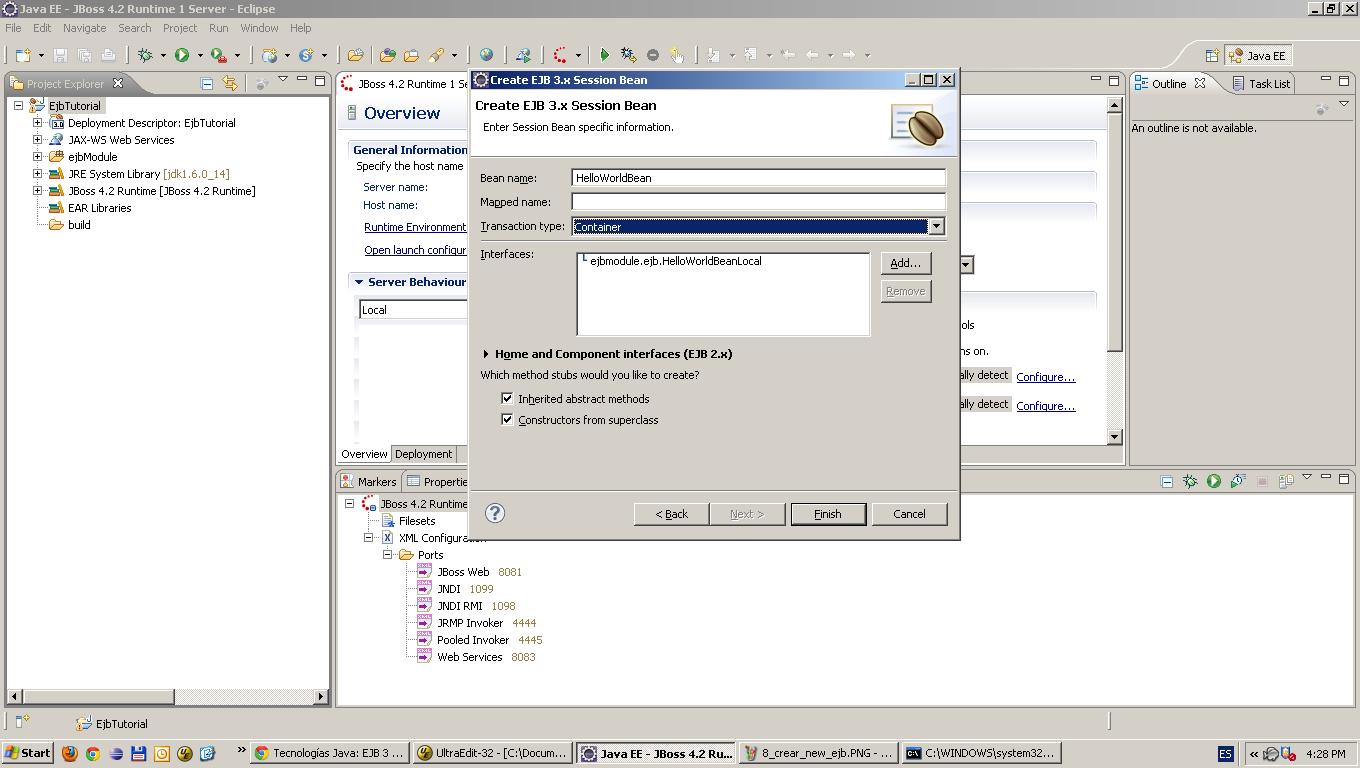
Task: Click the green Run icon in the toolbar
Action: 180,55
